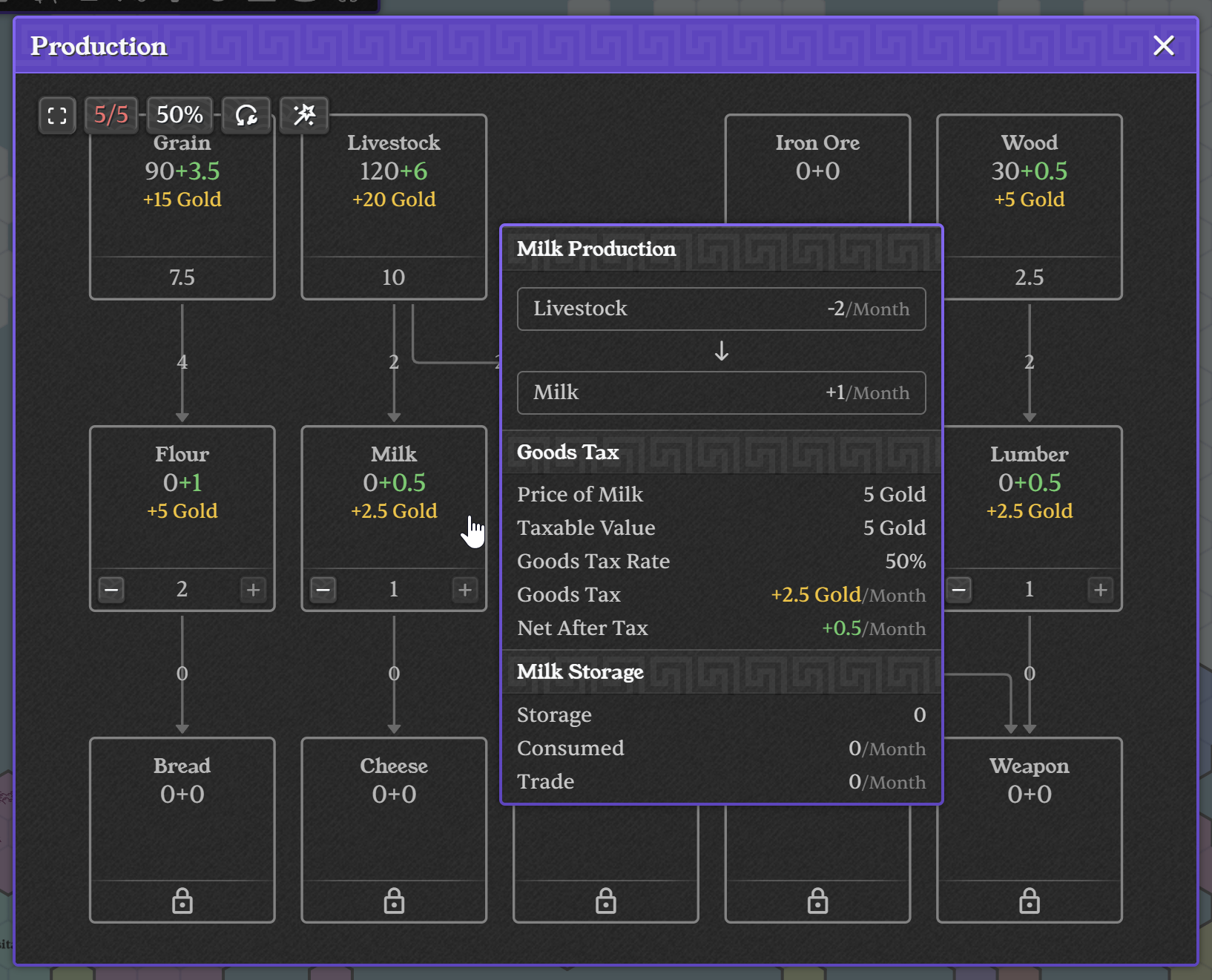Click the lock icon under Weapon
The height and width of the screenshot is (980, 1212).
[1030, 901]
